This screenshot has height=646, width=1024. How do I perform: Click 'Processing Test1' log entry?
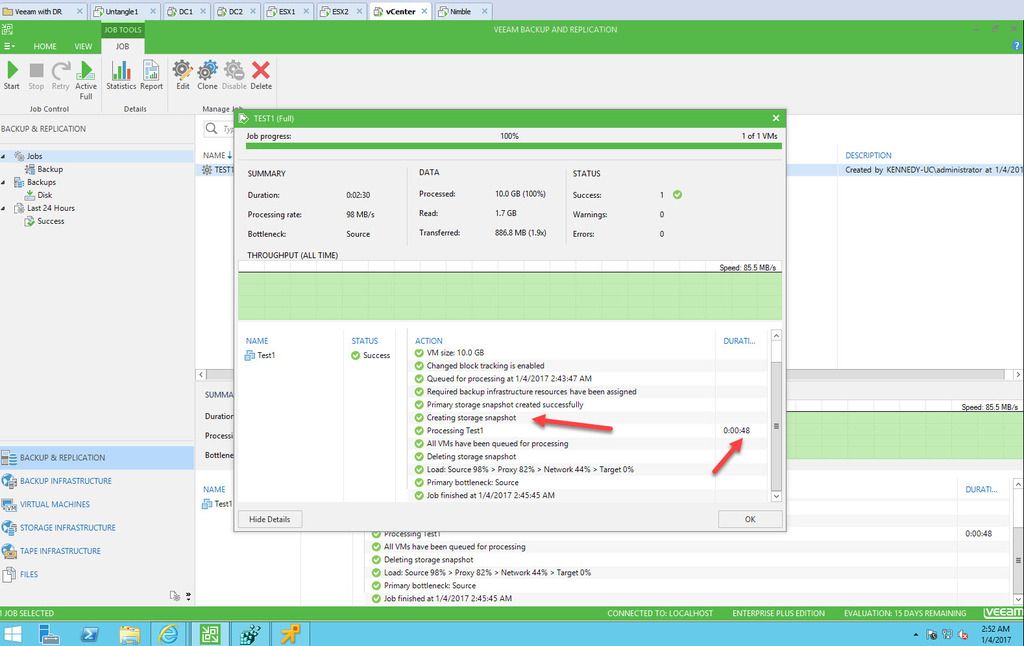click(455, 430)
